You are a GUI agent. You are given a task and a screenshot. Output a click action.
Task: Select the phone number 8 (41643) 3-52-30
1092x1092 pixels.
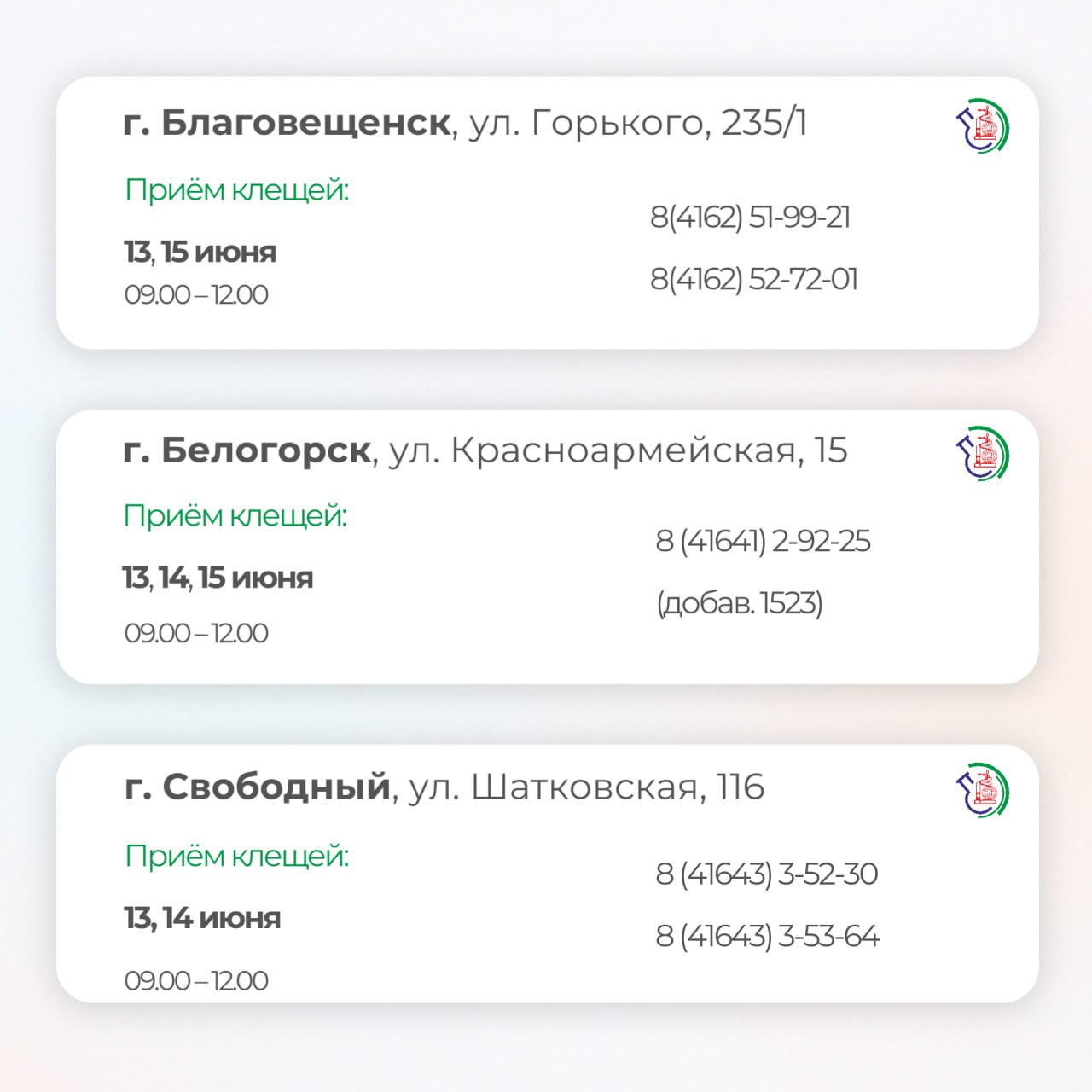766,874
